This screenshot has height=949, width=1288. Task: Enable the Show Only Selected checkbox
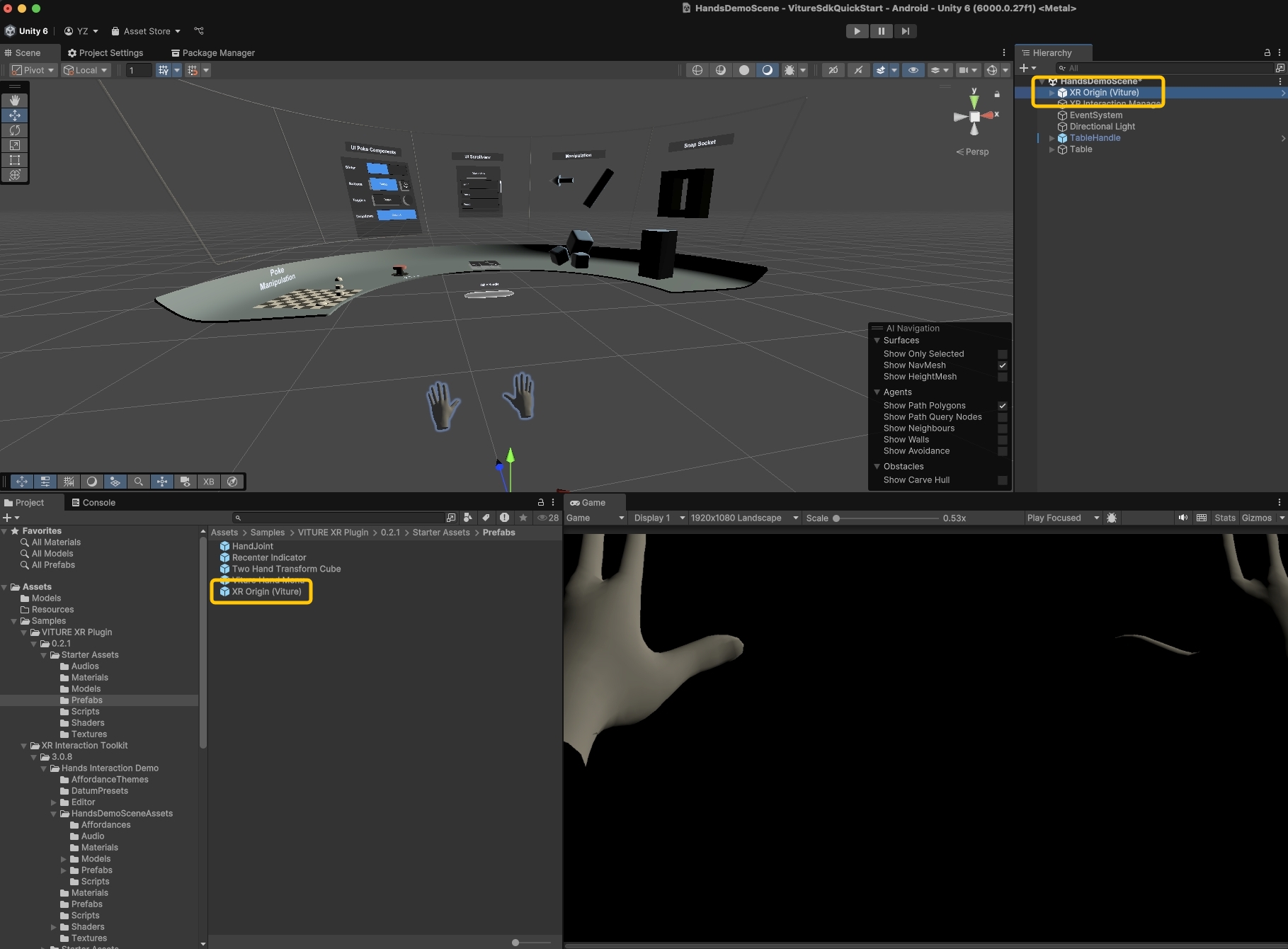[x=1002, y=354]
